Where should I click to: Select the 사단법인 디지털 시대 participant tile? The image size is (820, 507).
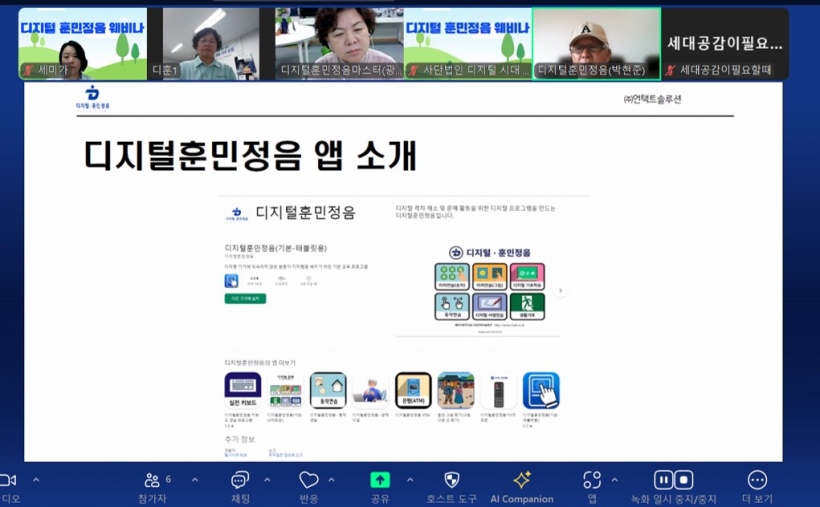468,44
